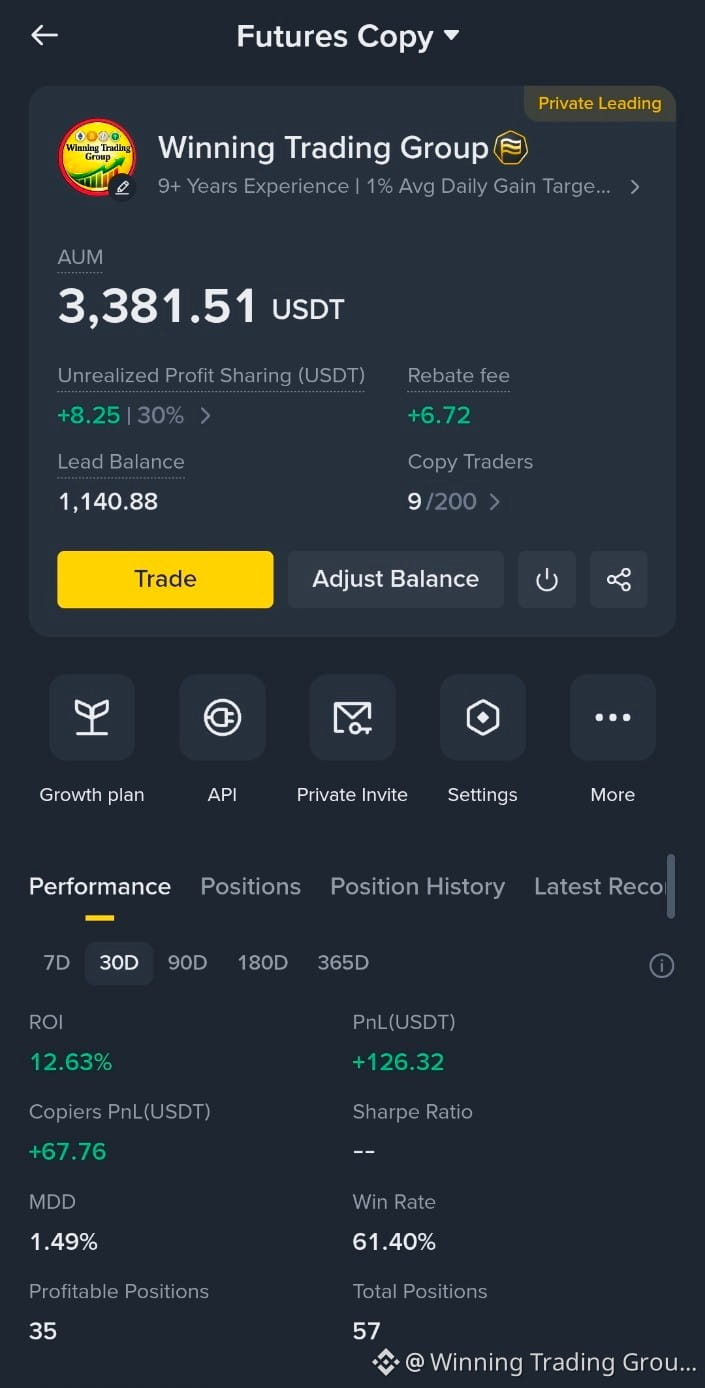Expand the Copy Traders 9/200 list
Screen dimensions: 705x1388
[x=455, y=501]
